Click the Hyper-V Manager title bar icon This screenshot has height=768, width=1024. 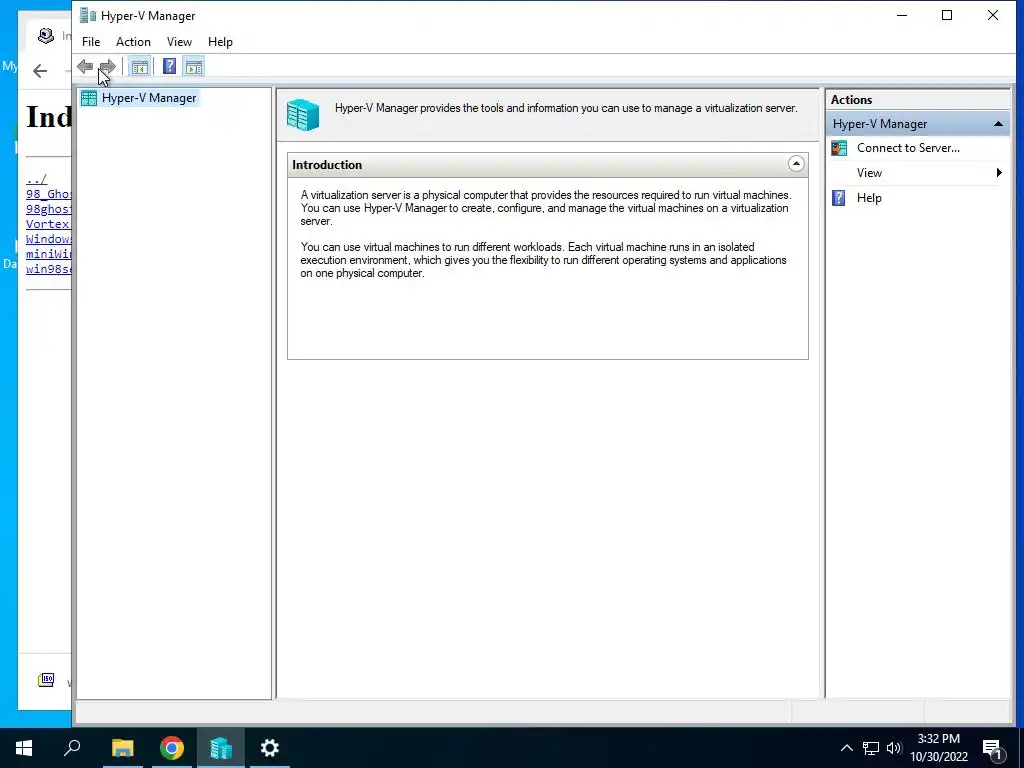coord(88,15)
